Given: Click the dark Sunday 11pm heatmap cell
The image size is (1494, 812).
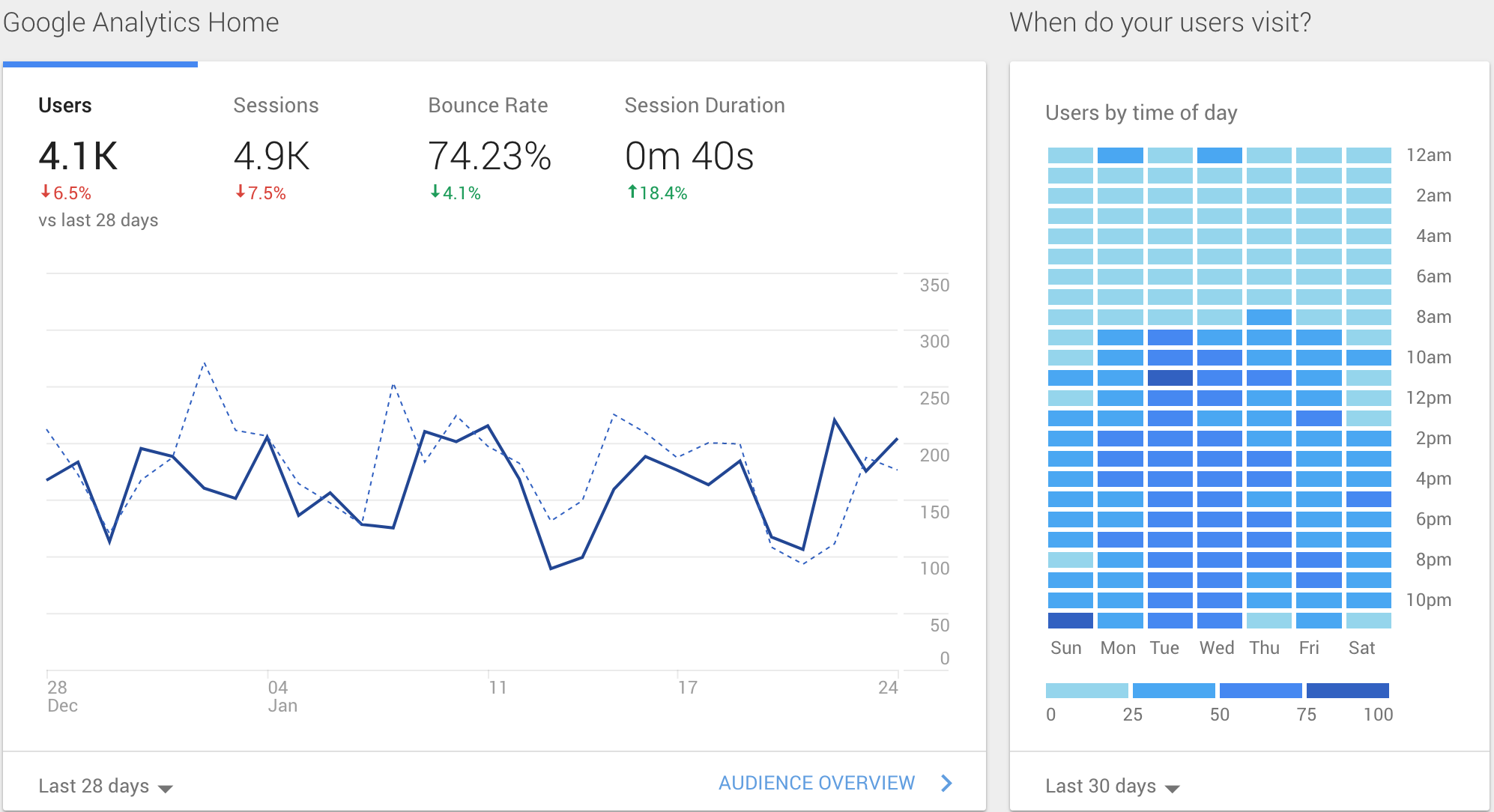Looking at the screenshot, I should point(1070,620).
